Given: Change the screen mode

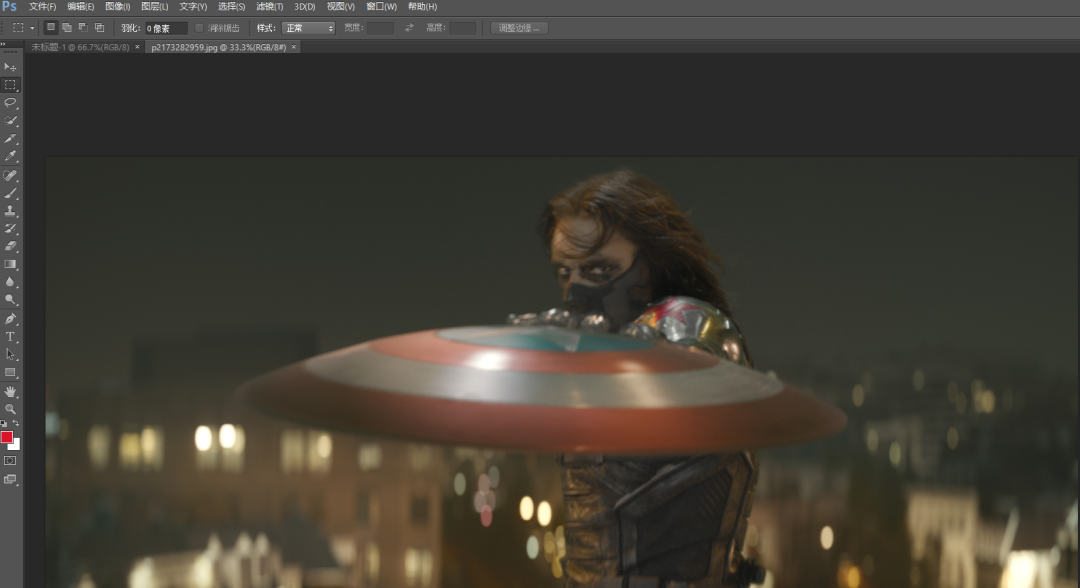Looking at the screenshot, I should point(10,479).
